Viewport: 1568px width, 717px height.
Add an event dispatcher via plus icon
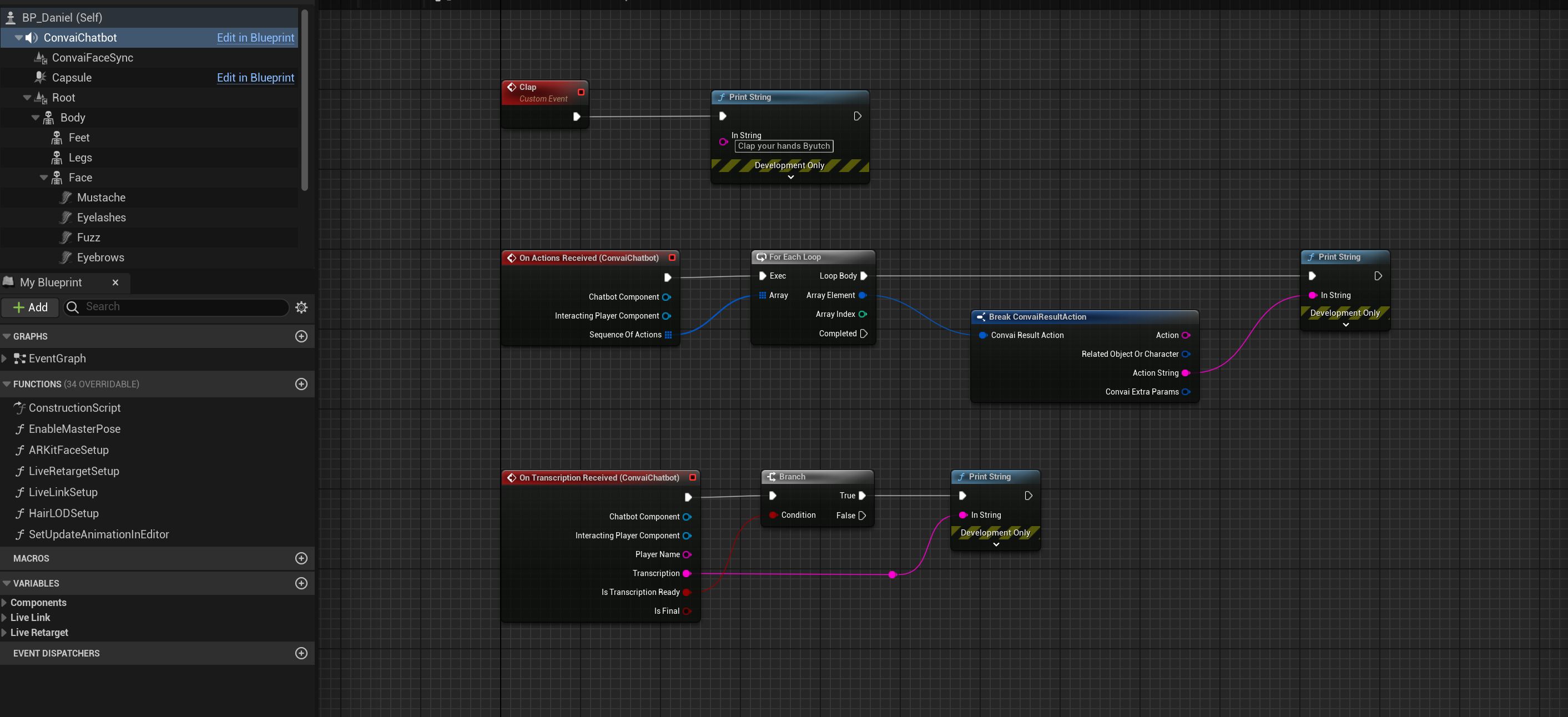pyautogui.click(x=301, y=653)
